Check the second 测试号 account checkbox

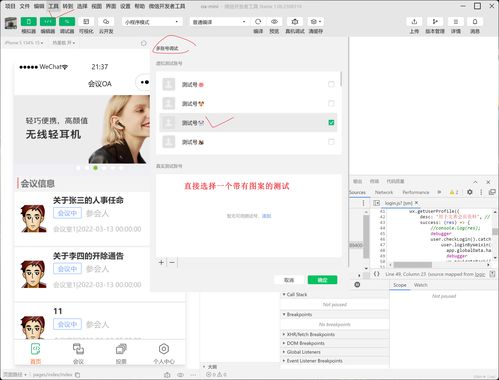pyautogui.click(x=331, y=103)
